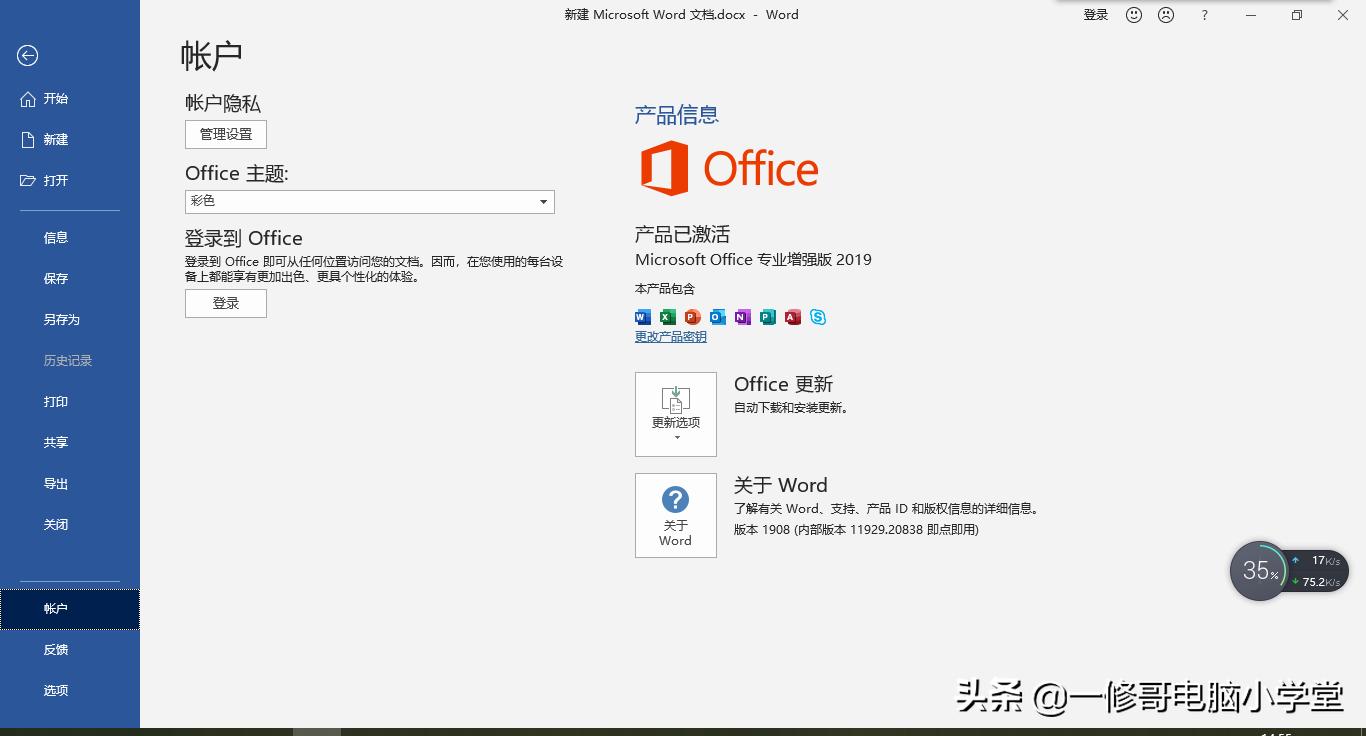Select 反馈 in the sidebar
This screenshot has width=1366, height=736.
click(70, 650)
